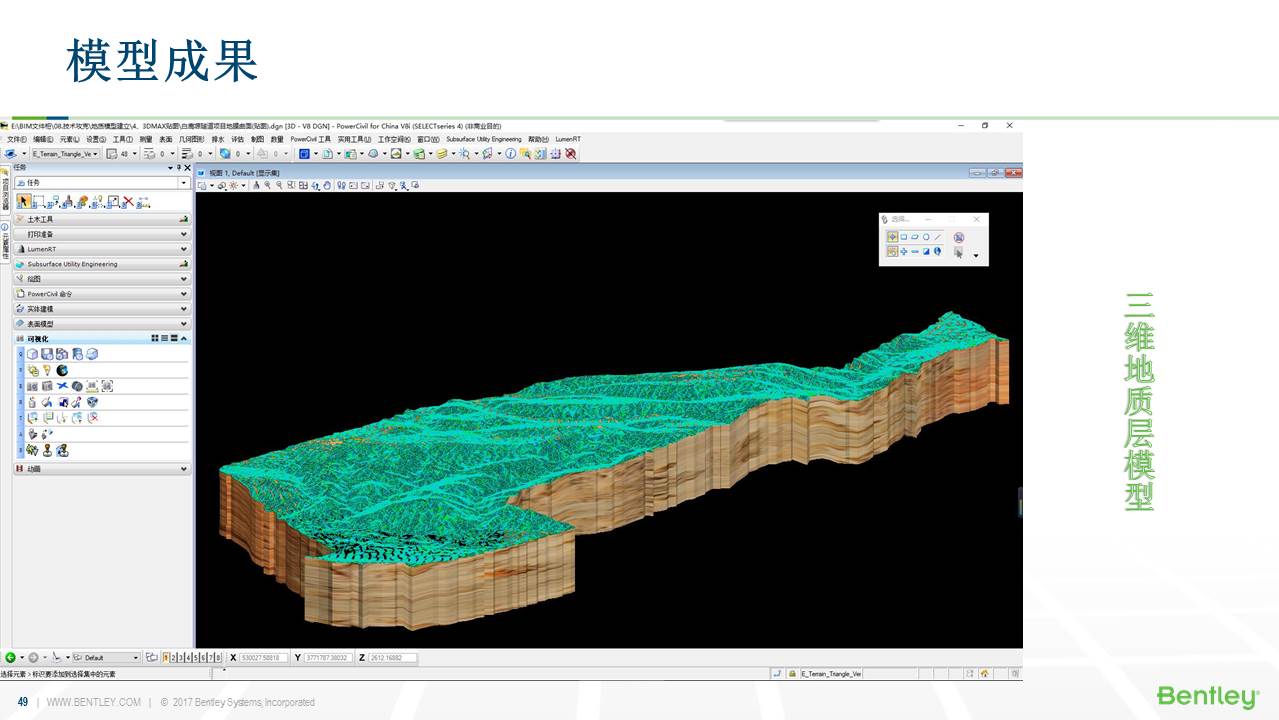Click the Y coordinate input field
Screen dimensions: 1279x720
pos(328,658)
